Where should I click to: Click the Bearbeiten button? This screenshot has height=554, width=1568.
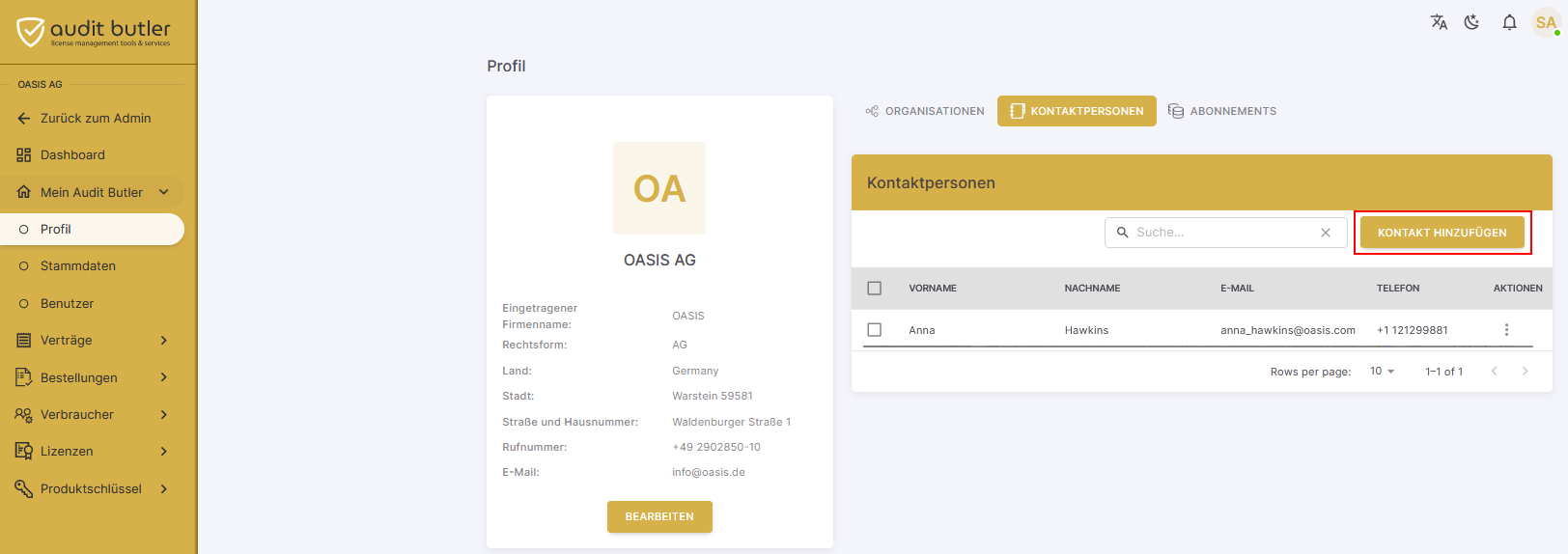pos(659,516)
